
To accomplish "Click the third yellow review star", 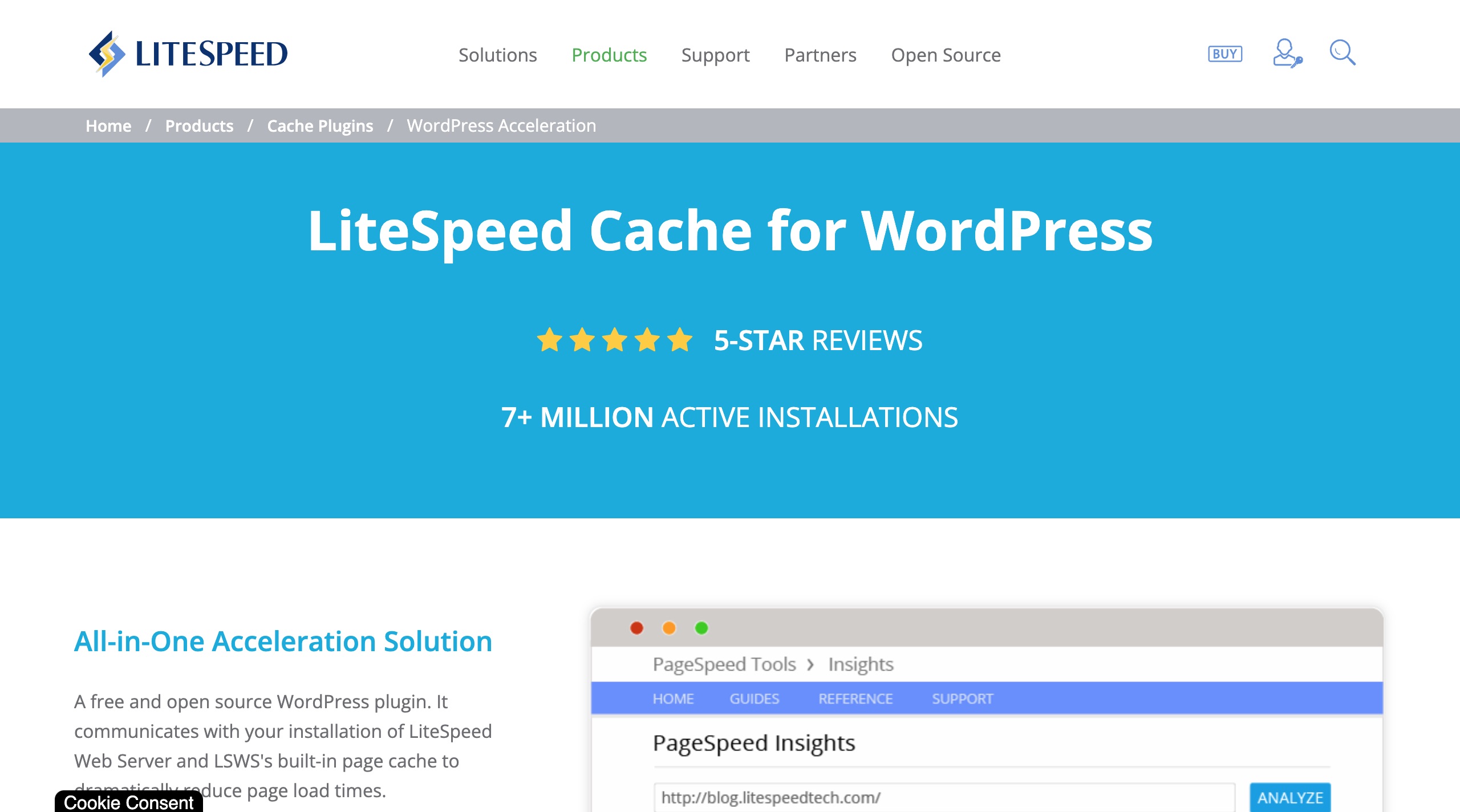I will (x=615, y=340).
